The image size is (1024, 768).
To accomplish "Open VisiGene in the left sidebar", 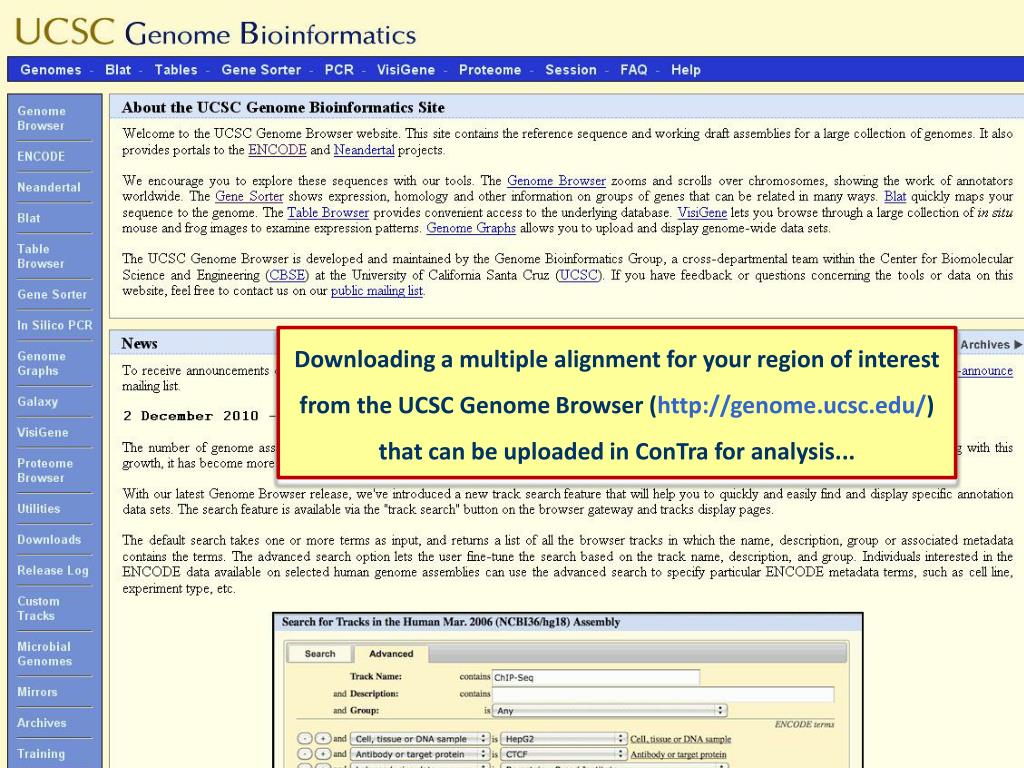I will [42, 432].
